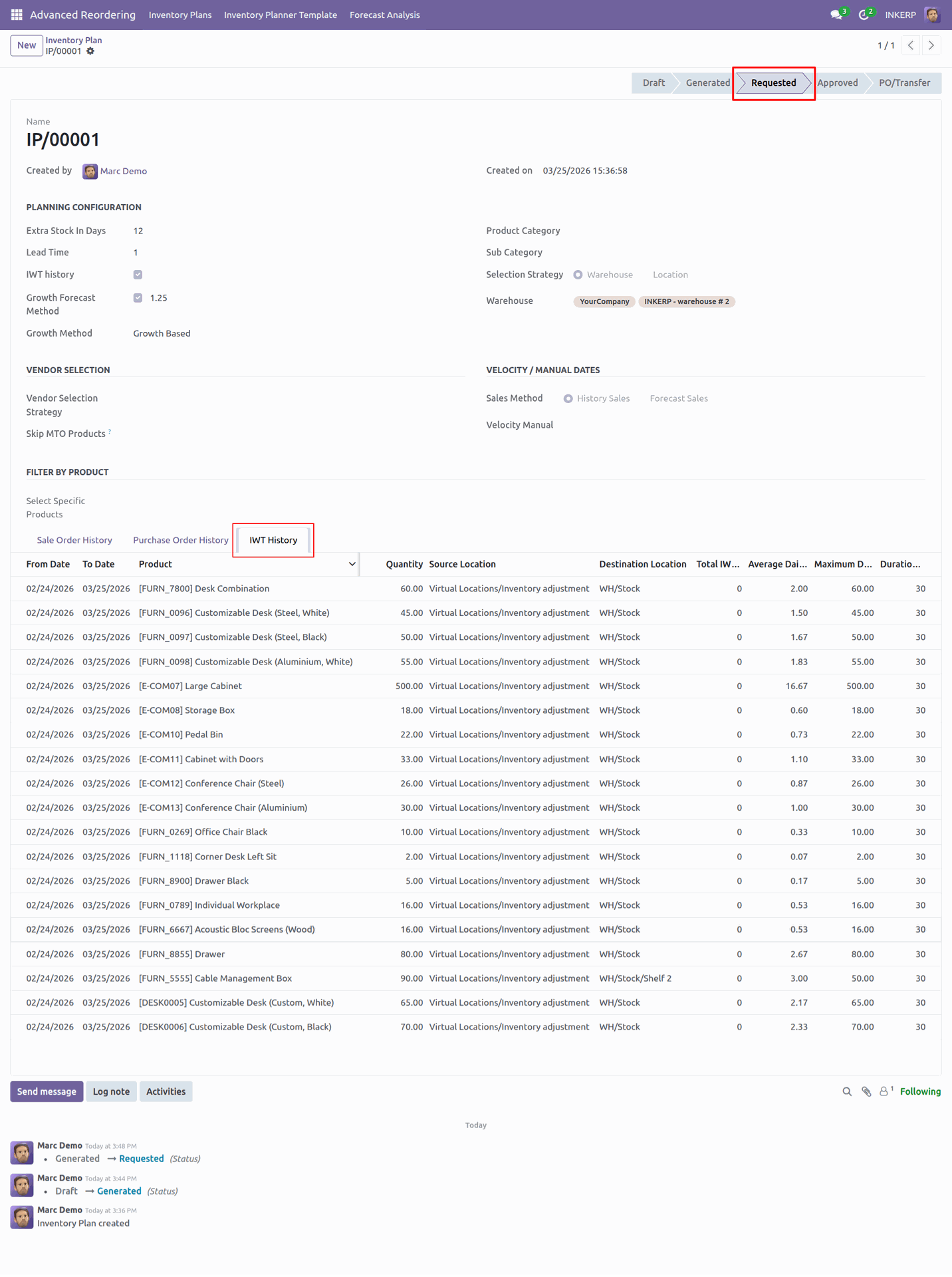Sort by From Date column header
Screen dimensions: 952x1277
pos(48,564)
